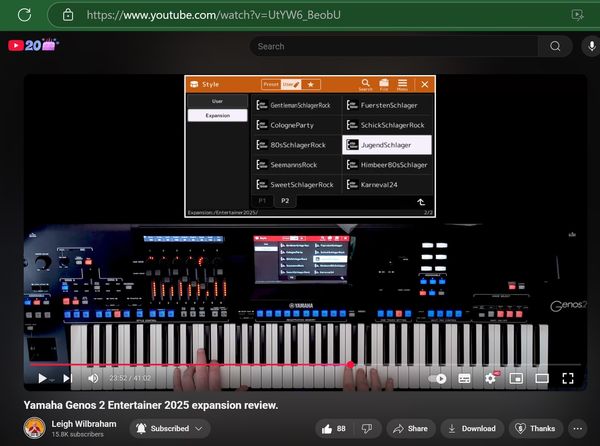Screen dimensions: 600x446
Task: Focus the YouTube Search field
Action: click(394, 46)
